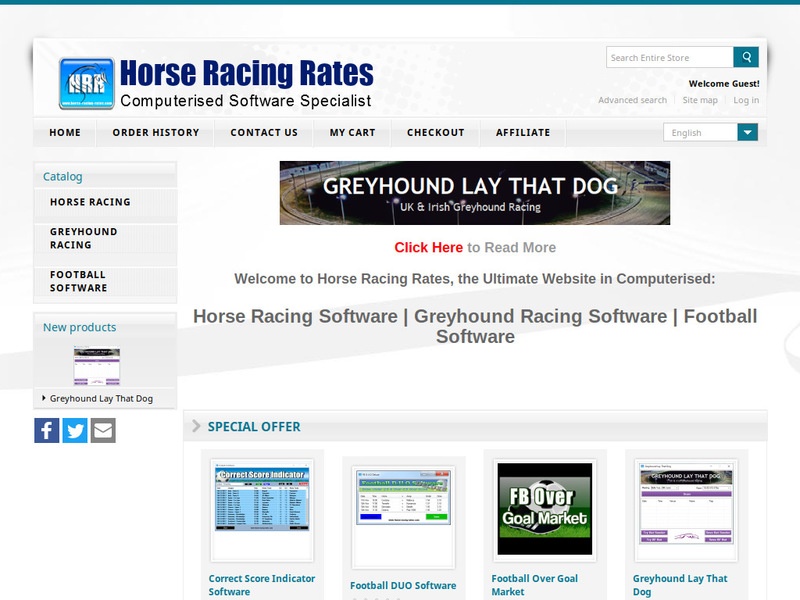Open ORDER HISTORY menu item
The height and width of the screenshot is (600, 800).
156,132
